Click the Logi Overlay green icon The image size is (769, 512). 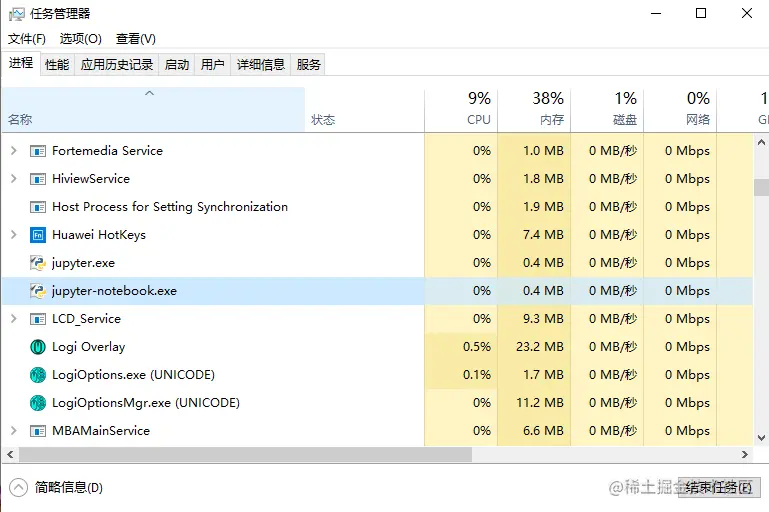[38, 347]
